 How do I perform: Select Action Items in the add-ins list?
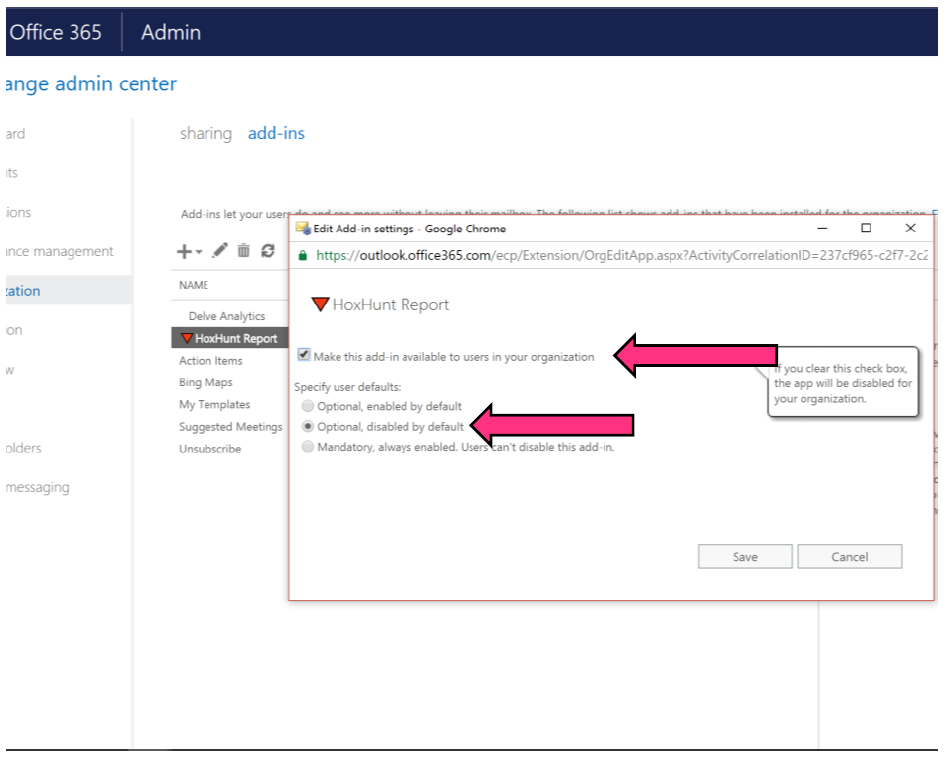pos(211,361)
